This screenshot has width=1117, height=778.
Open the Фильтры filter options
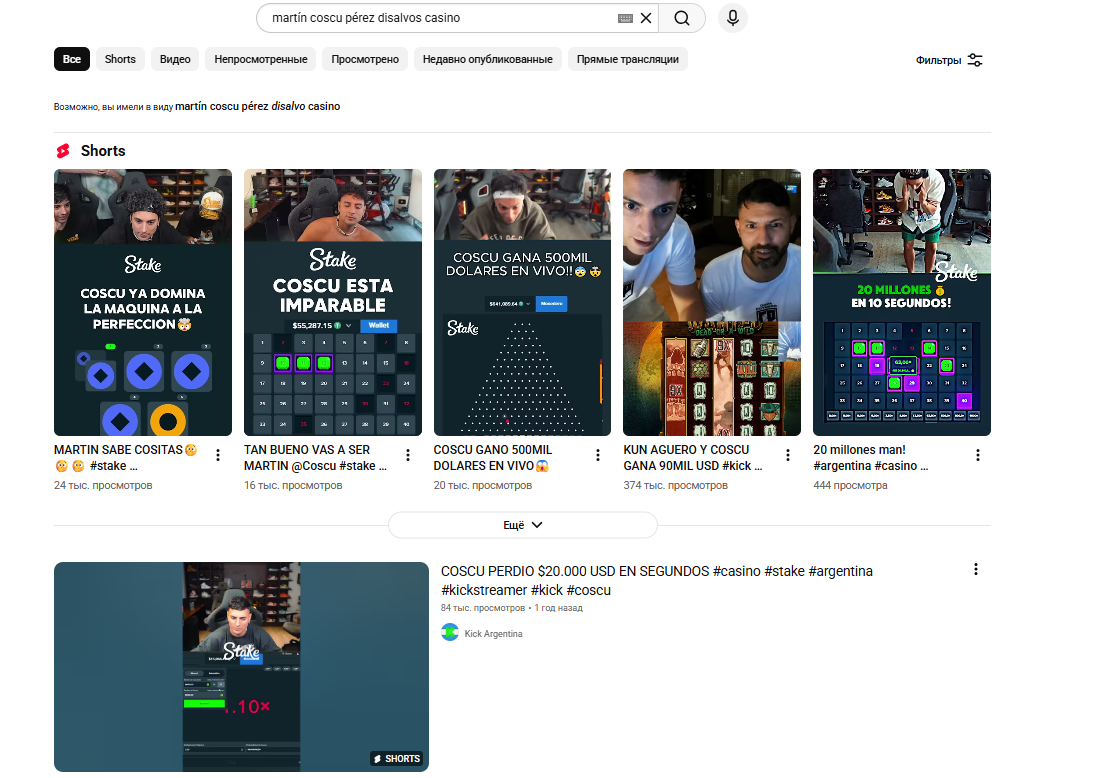click(949, 60)
